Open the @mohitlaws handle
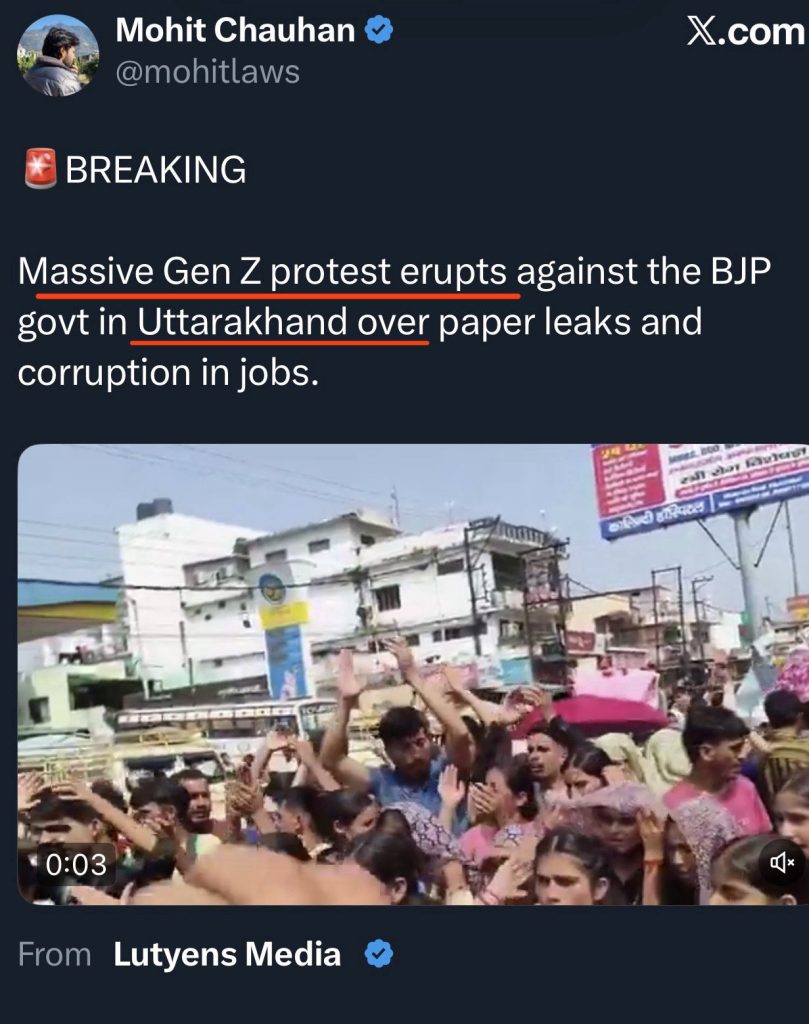Screen dimensions: 809x1024 click(207, 72)
